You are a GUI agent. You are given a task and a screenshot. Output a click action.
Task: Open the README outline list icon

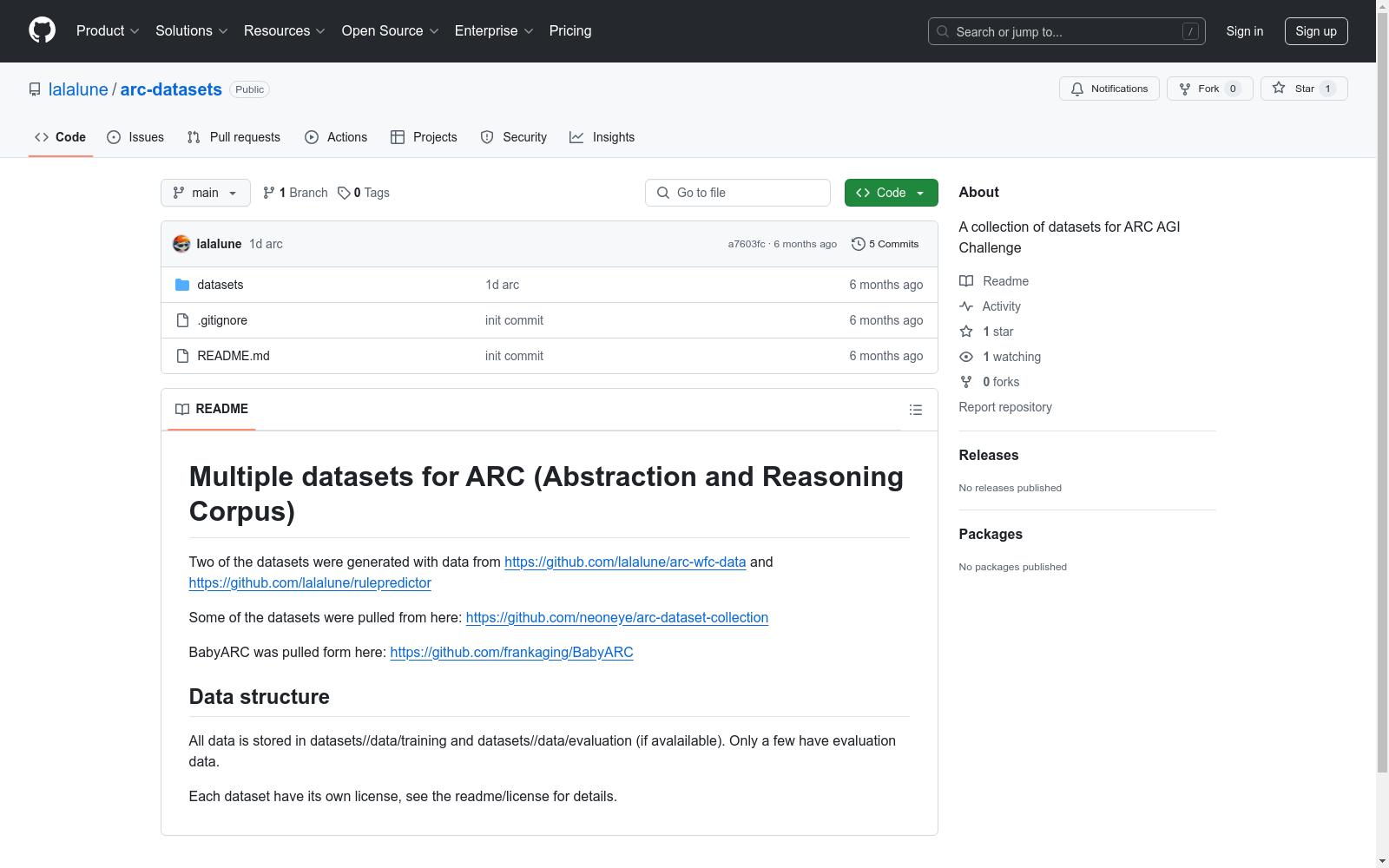click(915, 410)
